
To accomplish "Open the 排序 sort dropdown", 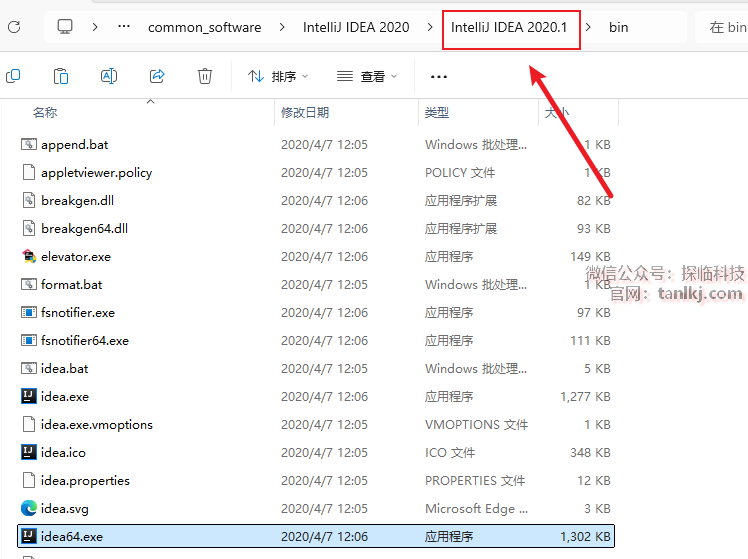I will click(278, 76).
